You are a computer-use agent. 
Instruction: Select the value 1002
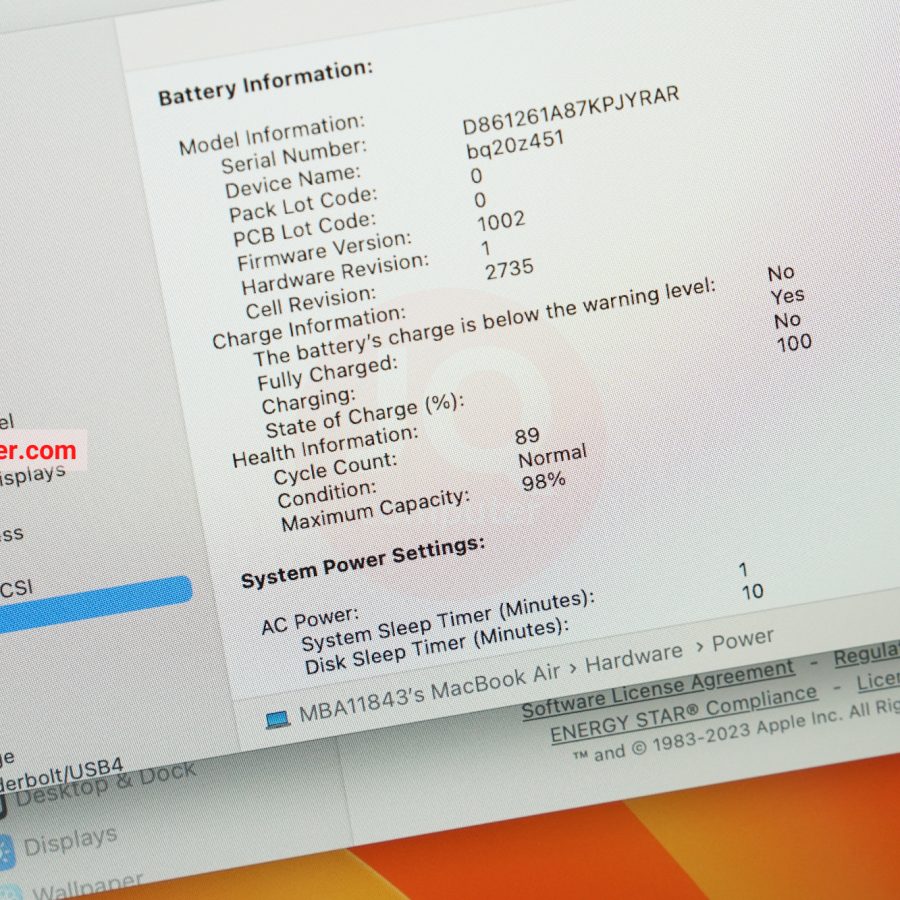click(501, 220)
